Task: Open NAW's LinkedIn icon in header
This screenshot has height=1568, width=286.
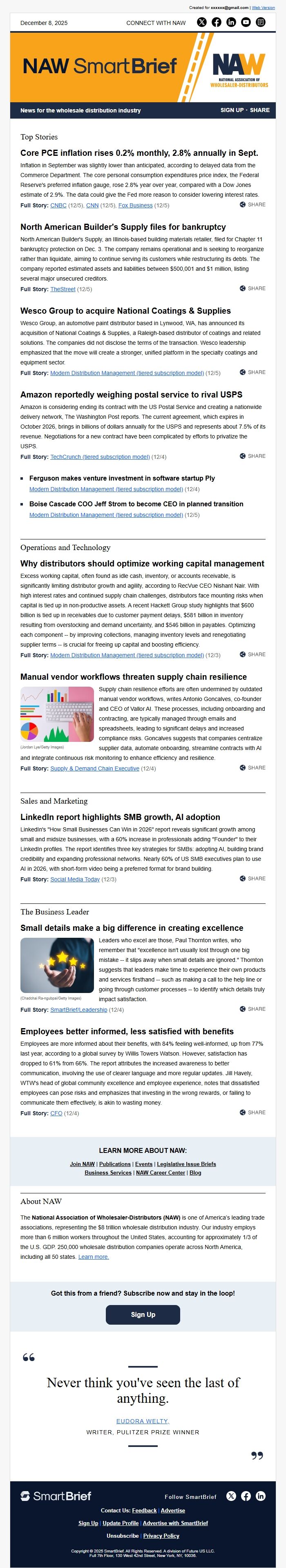Action: [231, 22]
